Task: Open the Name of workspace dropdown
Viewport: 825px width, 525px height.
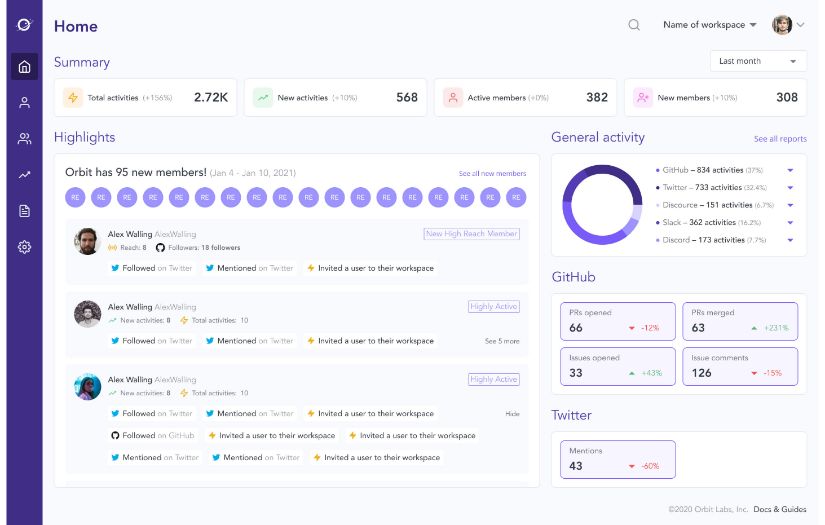Action: tap(709, 25)
